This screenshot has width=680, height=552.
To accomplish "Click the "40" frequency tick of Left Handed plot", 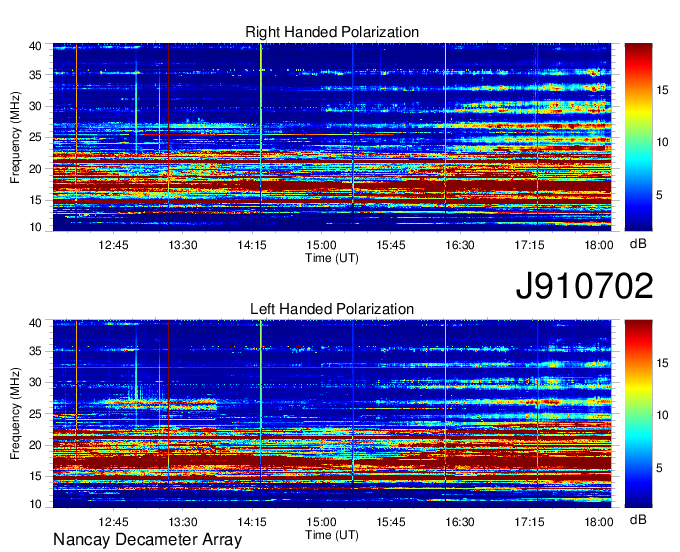I will coord(35,323).
